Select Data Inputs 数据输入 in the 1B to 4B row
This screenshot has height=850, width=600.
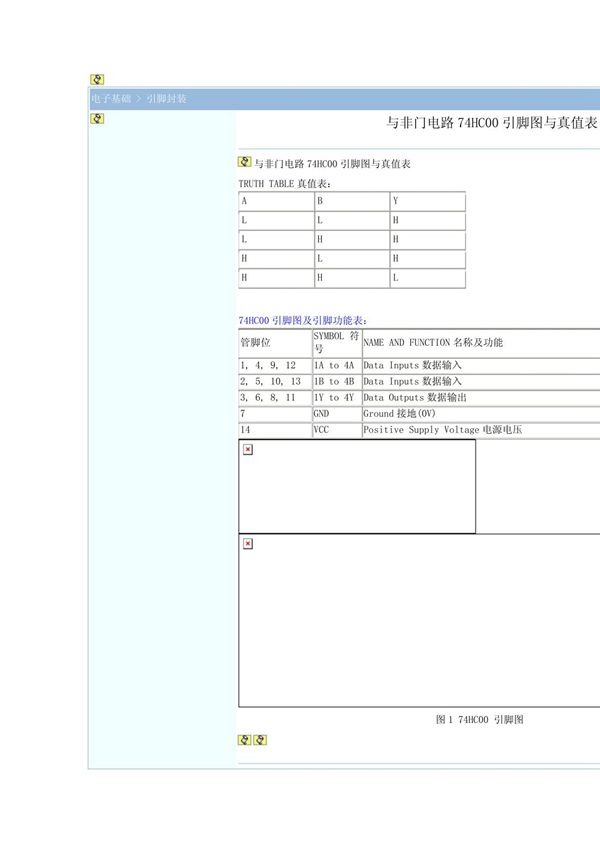tap(481, 382)
